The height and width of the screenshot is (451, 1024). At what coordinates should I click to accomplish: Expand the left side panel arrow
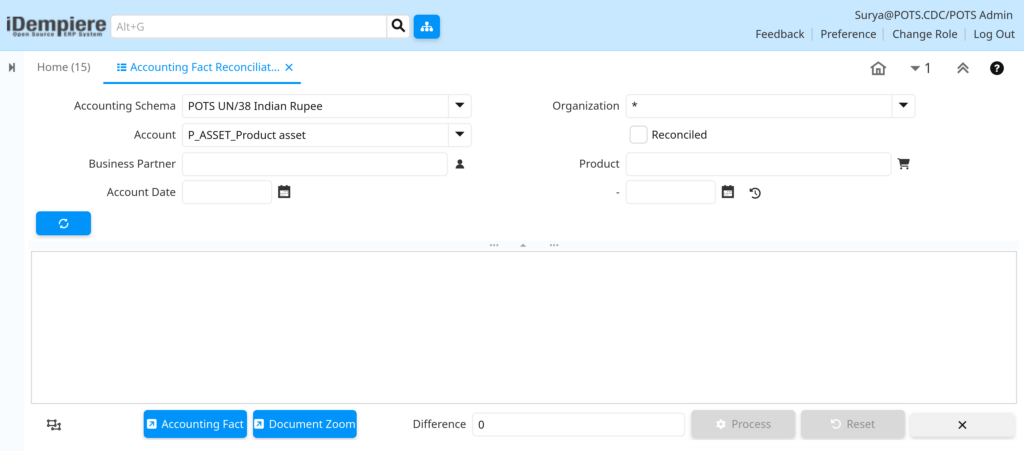pyautogui.click(x=12, y=67)
